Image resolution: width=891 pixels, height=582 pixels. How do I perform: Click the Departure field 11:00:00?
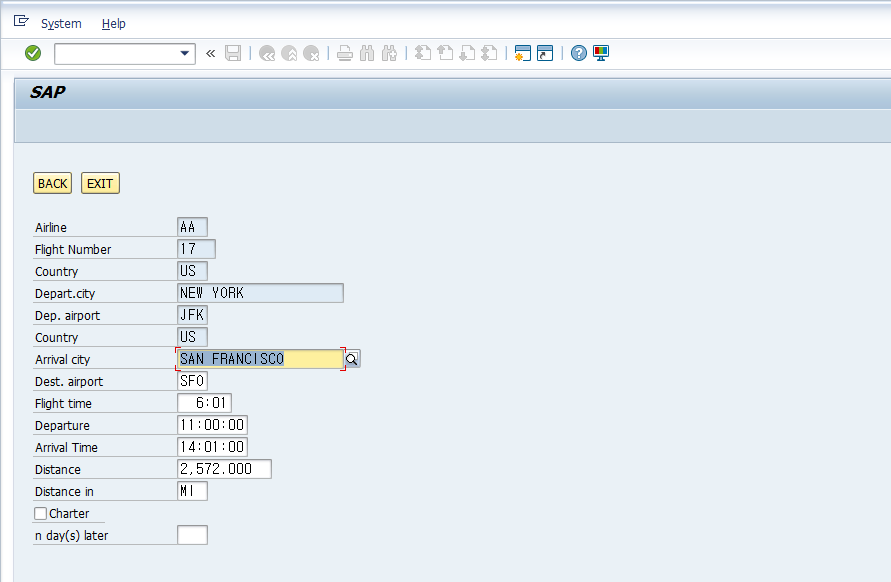(212, 425)
